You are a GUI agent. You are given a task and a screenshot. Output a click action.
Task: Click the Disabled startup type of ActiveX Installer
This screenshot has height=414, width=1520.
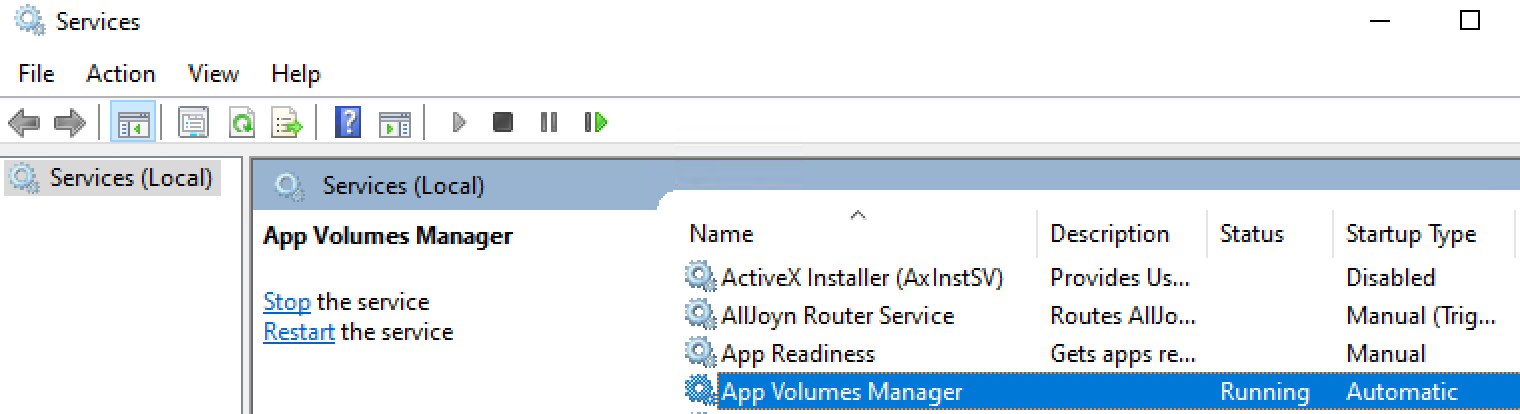[x=1390, y=277]
